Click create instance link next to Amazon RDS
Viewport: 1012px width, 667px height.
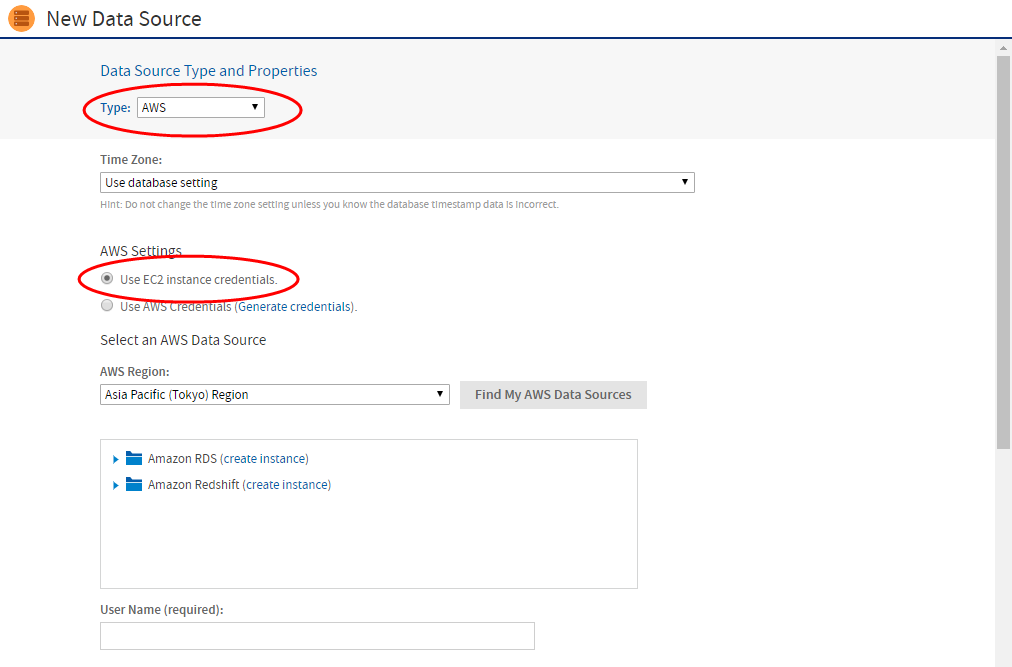coord(266,458)
